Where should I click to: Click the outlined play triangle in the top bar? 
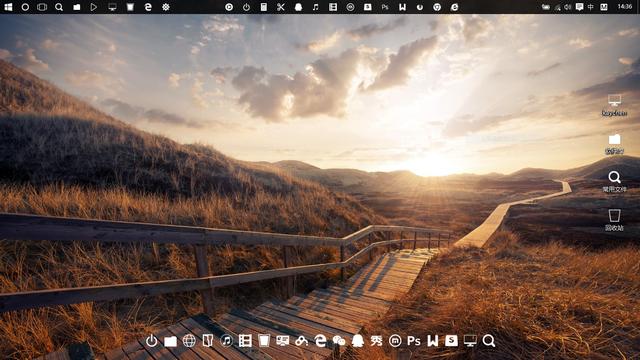94,7
